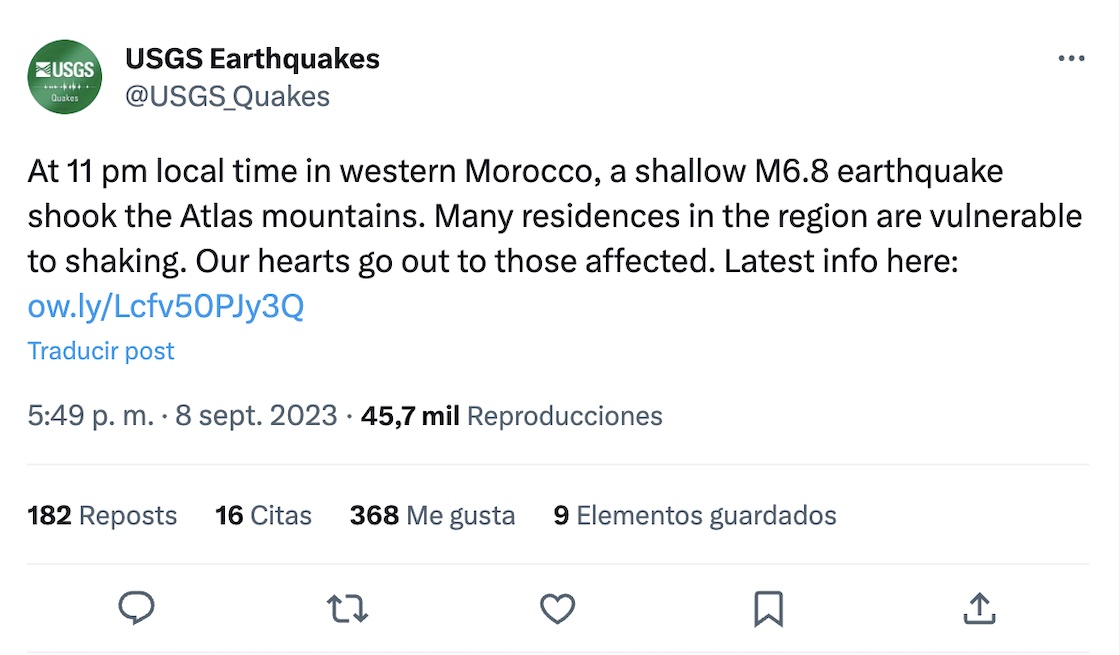Open the USGS Earthquakes display name

click(x=252, y=59)
